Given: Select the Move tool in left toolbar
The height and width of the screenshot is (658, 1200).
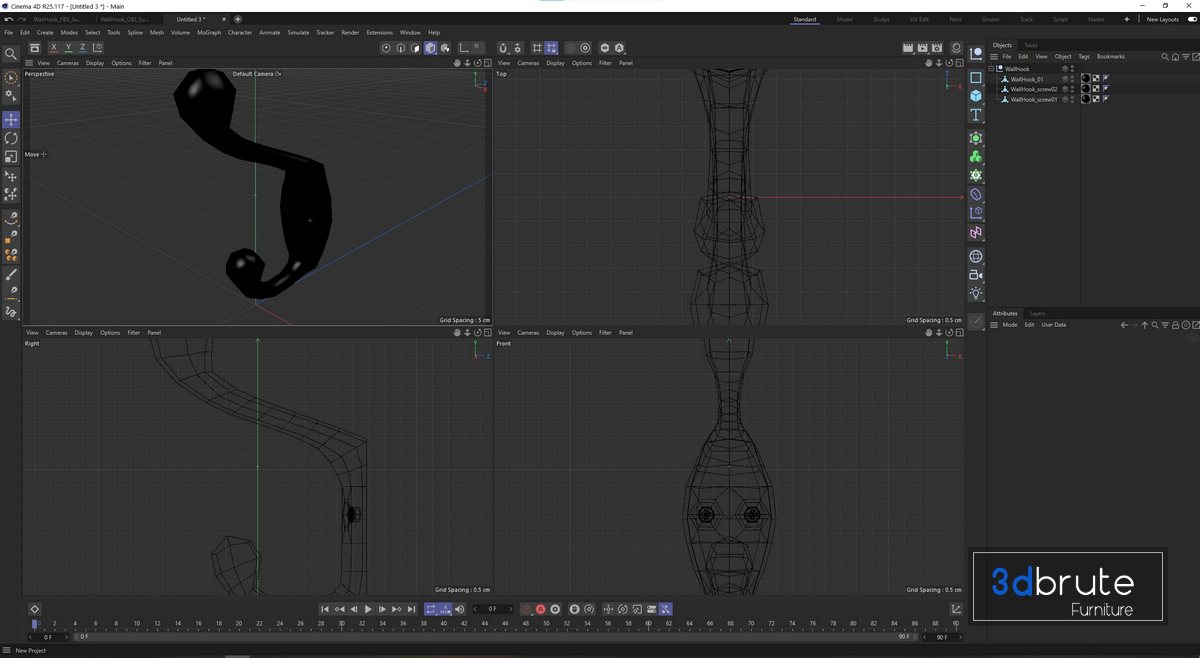Looking at the screenshot, I should tap(11, 120).
